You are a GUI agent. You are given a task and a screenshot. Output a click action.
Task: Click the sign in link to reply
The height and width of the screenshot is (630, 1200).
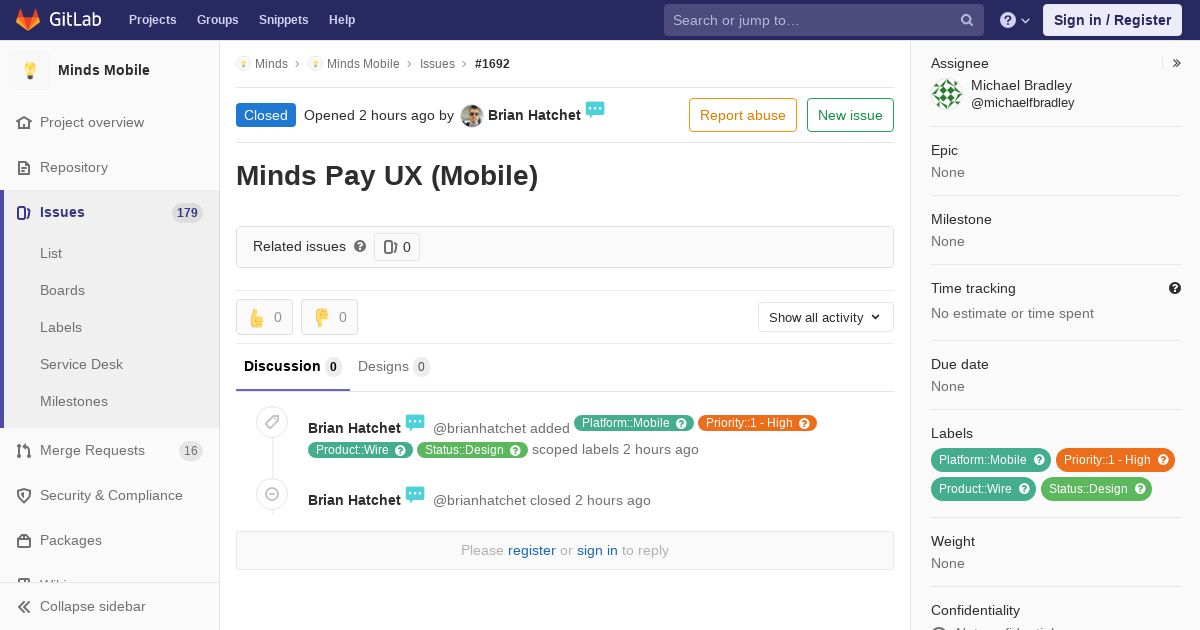pos(597,550)
